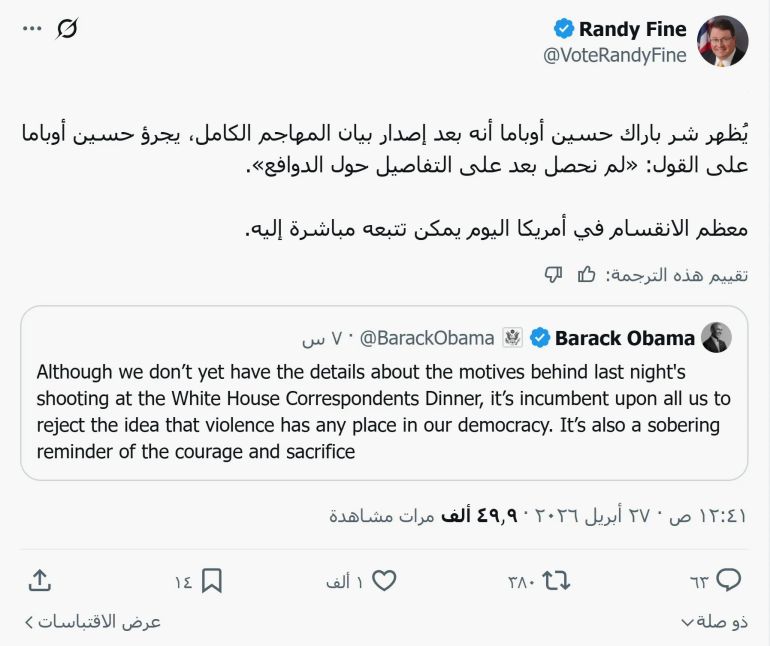The image size is (770, 646).
Task: Open the quoted Barack Obama tweet text
Action: click(384, 411)
